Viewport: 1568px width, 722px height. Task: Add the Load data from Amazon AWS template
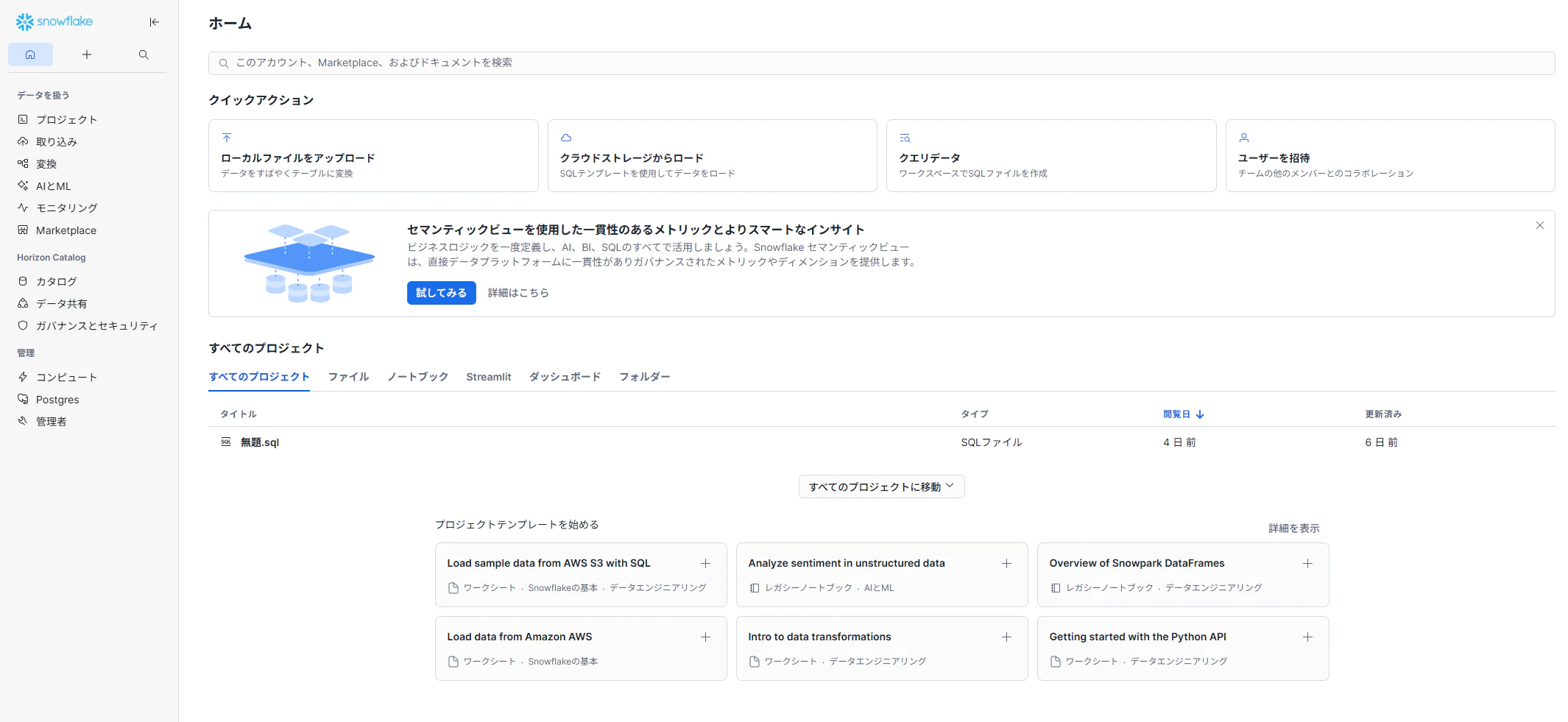click(705, 637)
